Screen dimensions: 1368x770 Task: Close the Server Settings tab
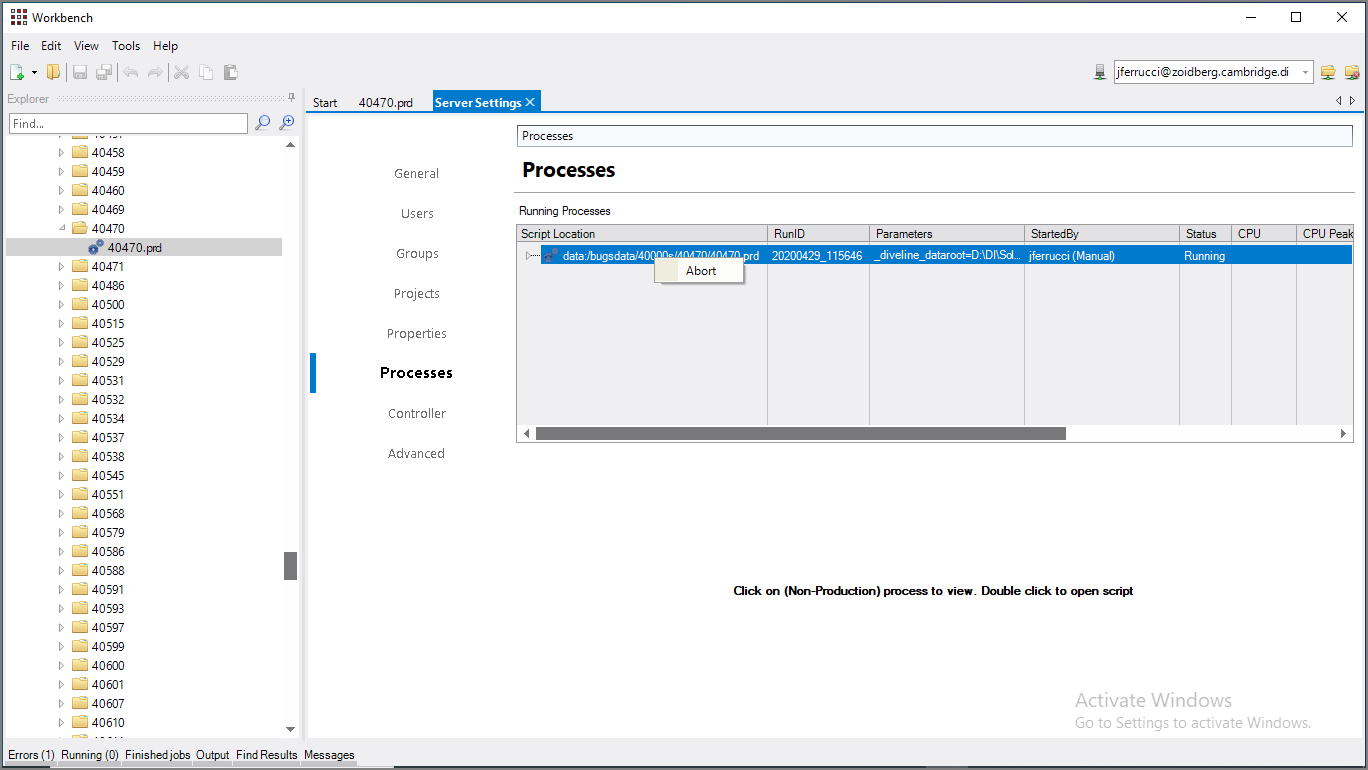coord(530,102)
